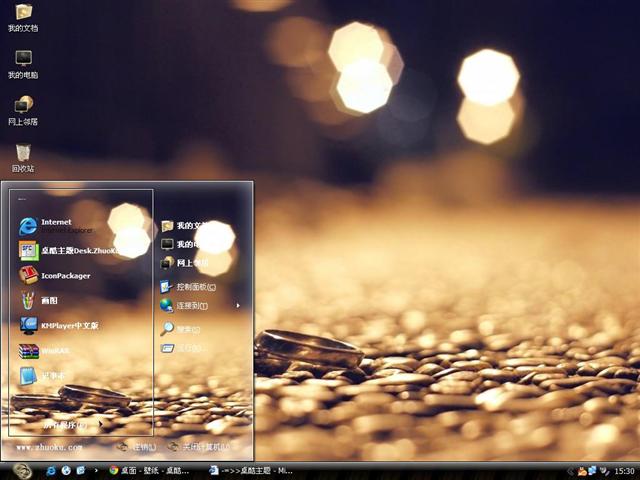This screenshot has width=640, height=480.
Task: Choose Search (搜索) in the Start menu
Action: pyautogui.click(x=180, y=329)
